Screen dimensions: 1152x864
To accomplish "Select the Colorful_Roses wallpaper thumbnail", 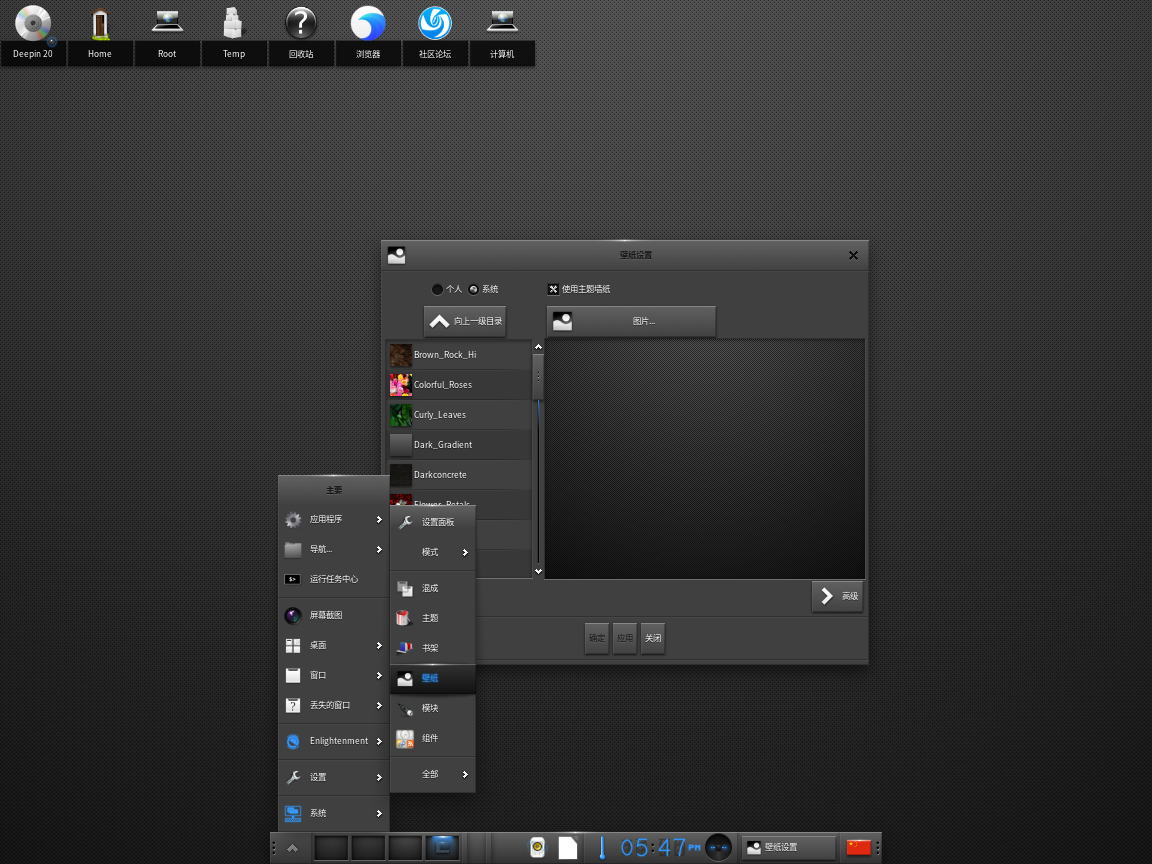I will pyautogui.click(x=401, y=385).
